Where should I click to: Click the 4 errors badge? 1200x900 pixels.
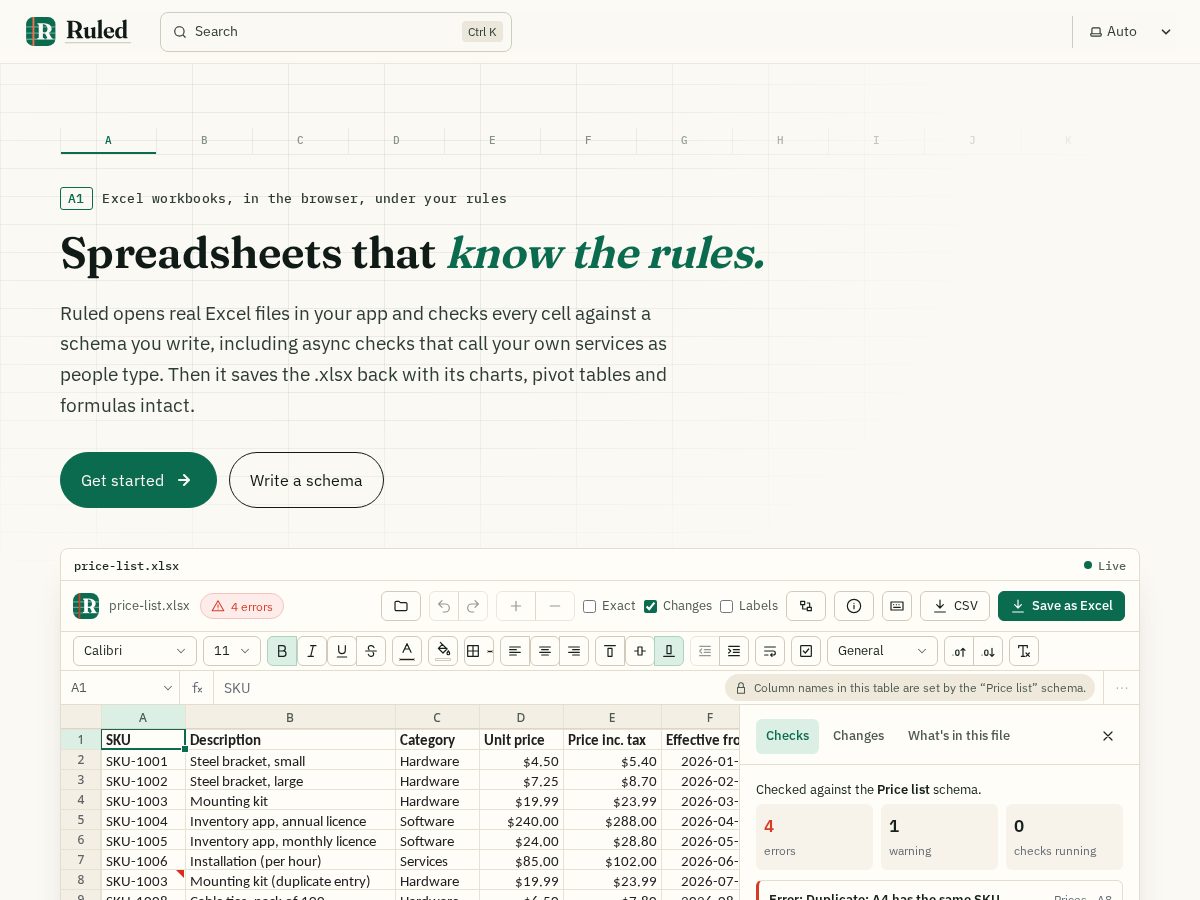[x=242, y=606]
